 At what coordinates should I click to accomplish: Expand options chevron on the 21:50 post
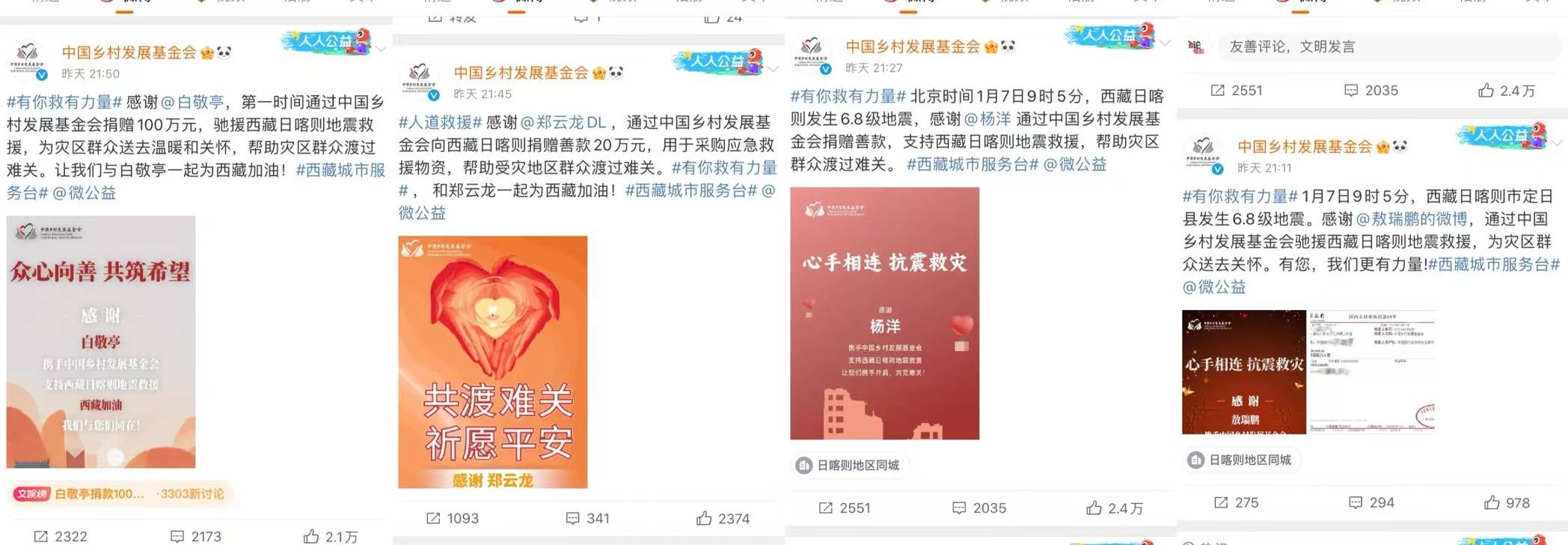pos(382,49)
